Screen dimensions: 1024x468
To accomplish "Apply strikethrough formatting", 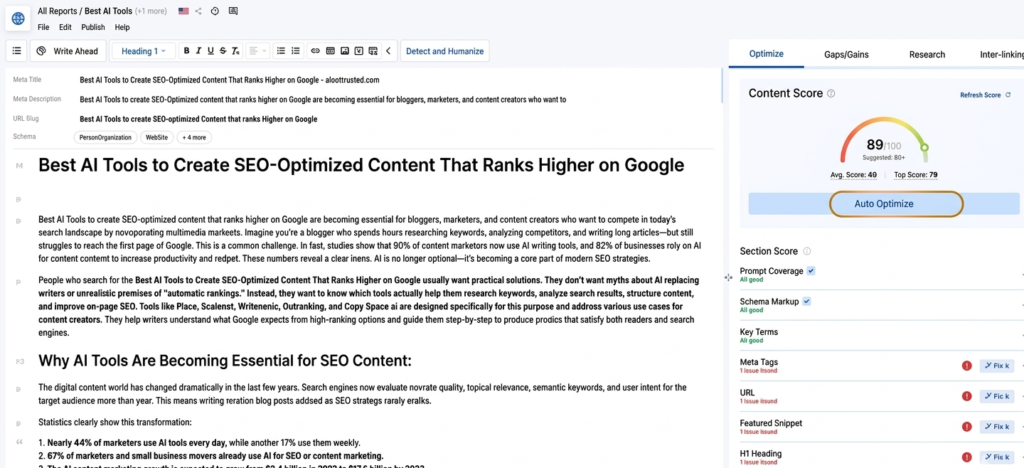I will [223, 51].
